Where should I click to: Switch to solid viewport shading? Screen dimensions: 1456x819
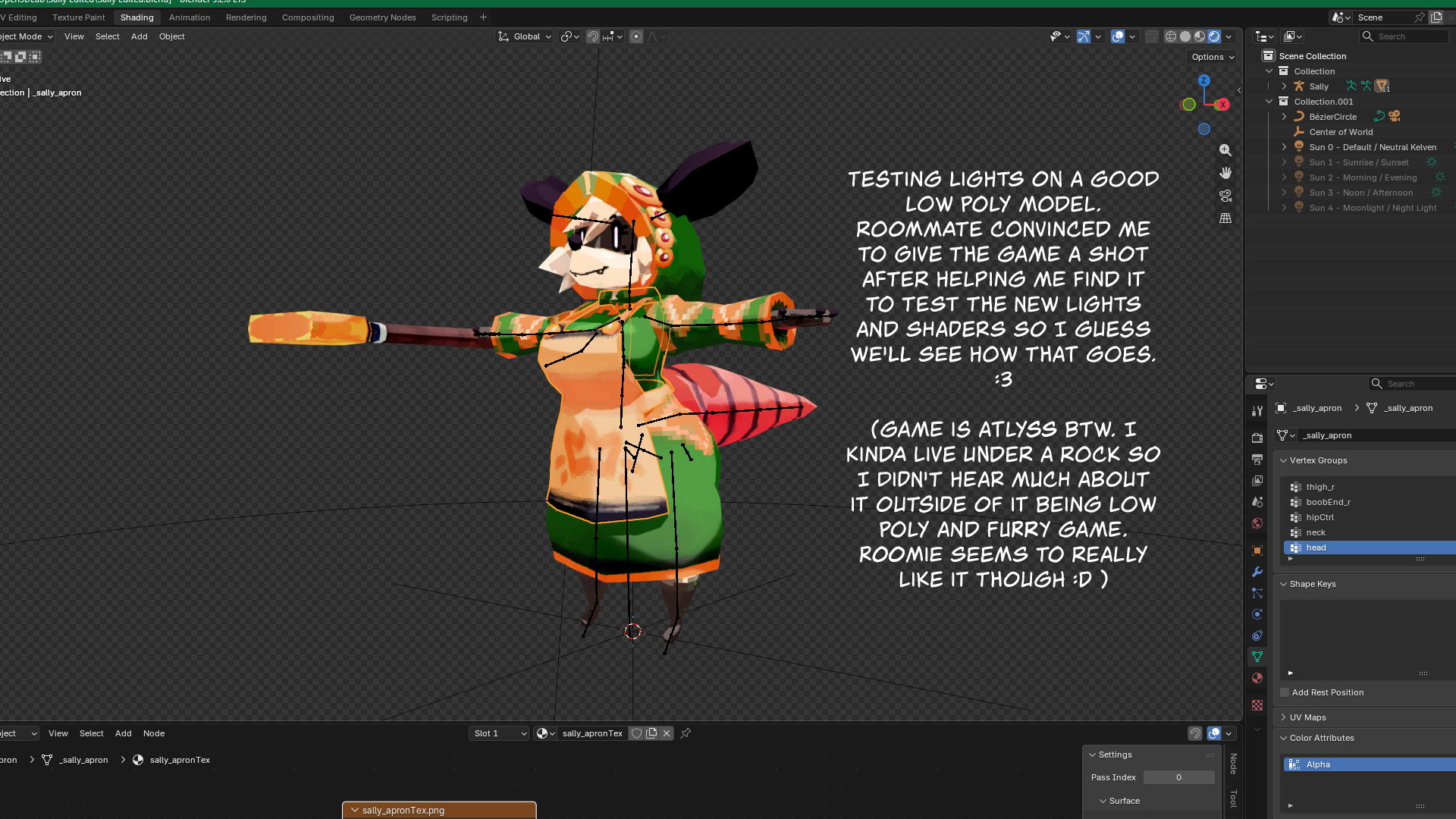(1185, 36)
